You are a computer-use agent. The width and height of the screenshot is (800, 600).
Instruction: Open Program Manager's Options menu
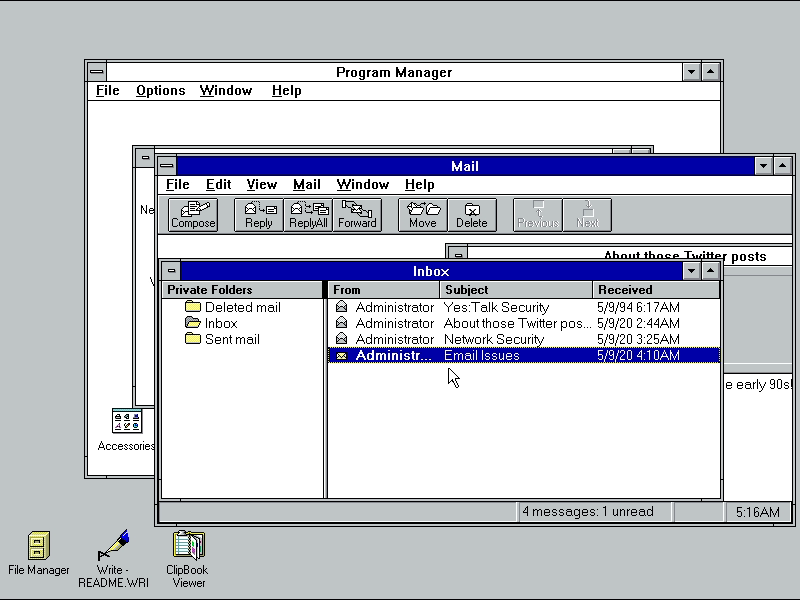pos(160,90)
